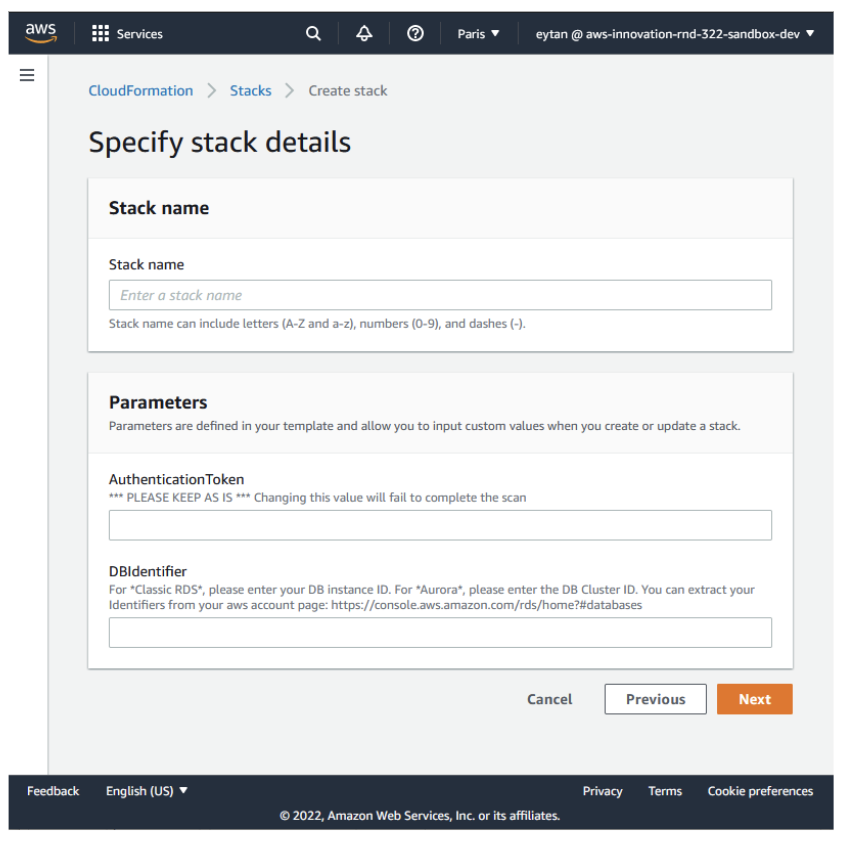842x850 pixels.
Task: Open the Paris region dropdown
Action: [x=478, y=34]
